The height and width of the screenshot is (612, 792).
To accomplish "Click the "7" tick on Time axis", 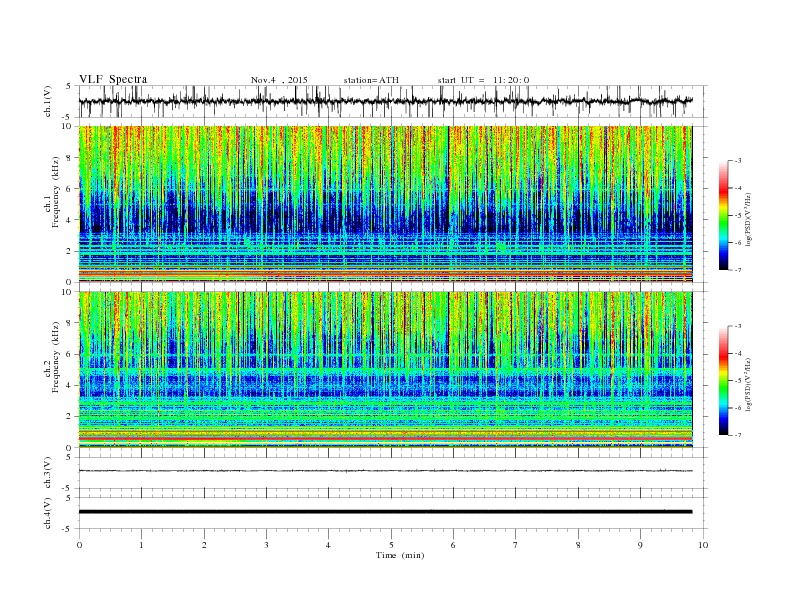I will 516,545.
